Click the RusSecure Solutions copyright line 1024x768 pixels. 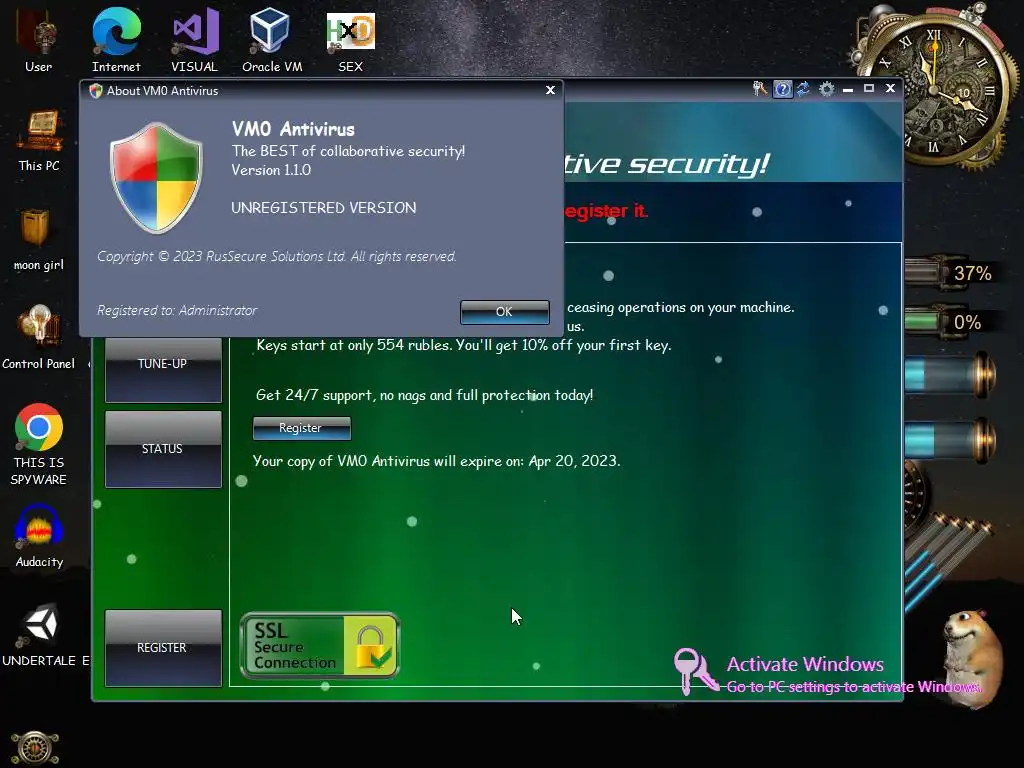tap(277, 256)
